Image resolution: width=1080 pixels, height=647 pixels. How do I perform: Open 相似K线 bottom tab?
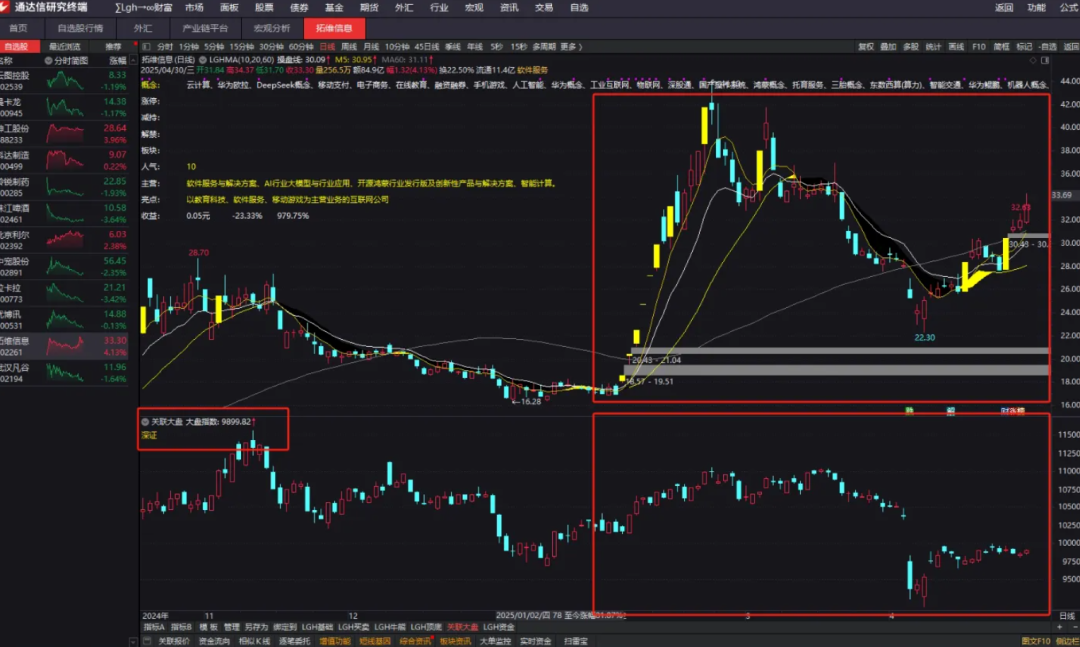[254, 641]
